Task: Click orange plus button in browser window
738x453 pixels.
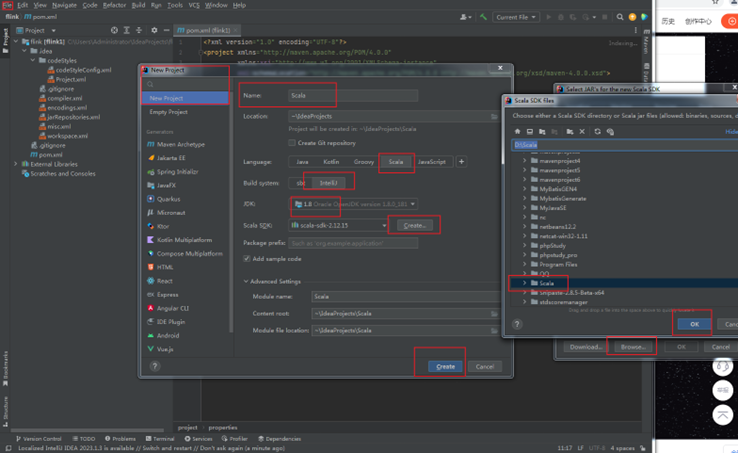Action: tap(731, 21)
